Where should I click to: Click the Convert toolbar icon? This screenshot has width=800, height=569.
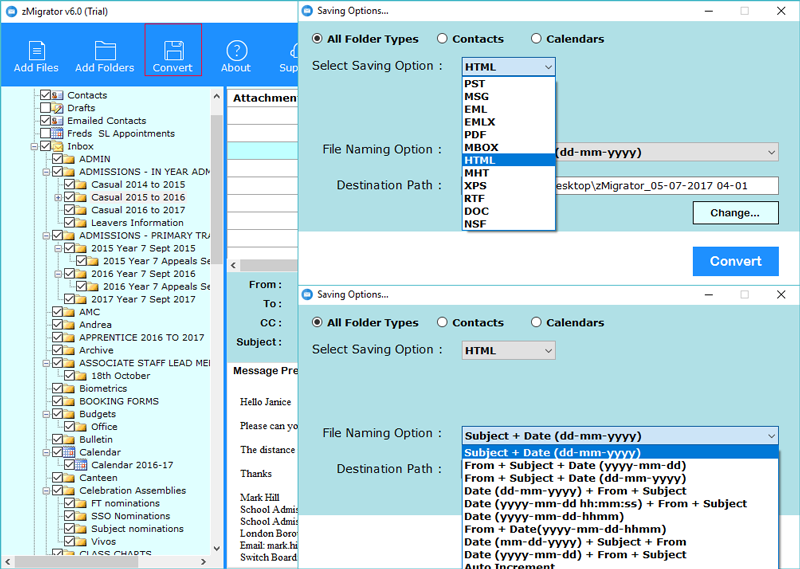[173, 50]
